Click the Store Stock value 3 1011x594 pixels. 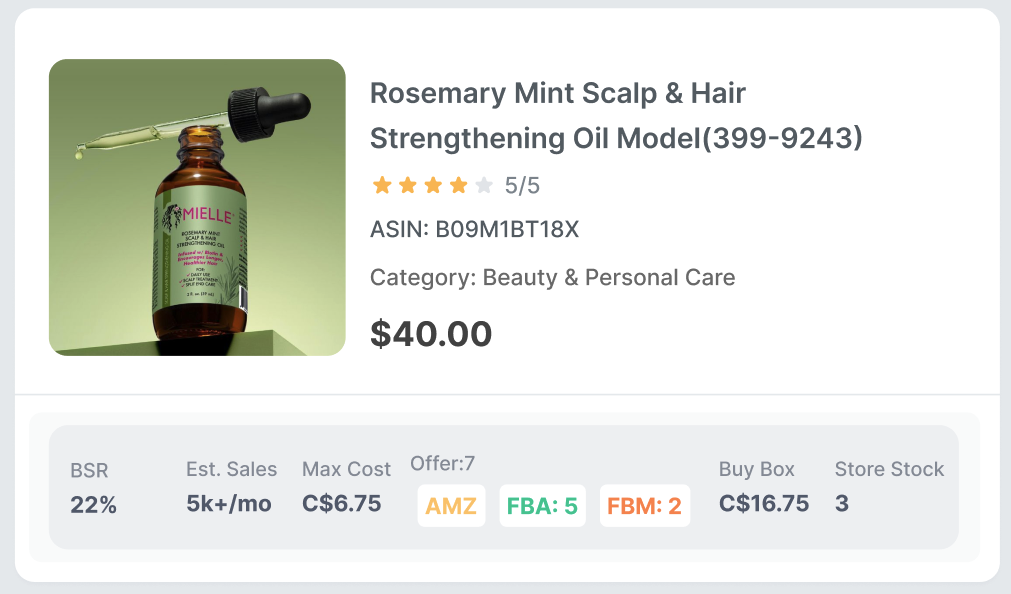(x=841, y=503)
